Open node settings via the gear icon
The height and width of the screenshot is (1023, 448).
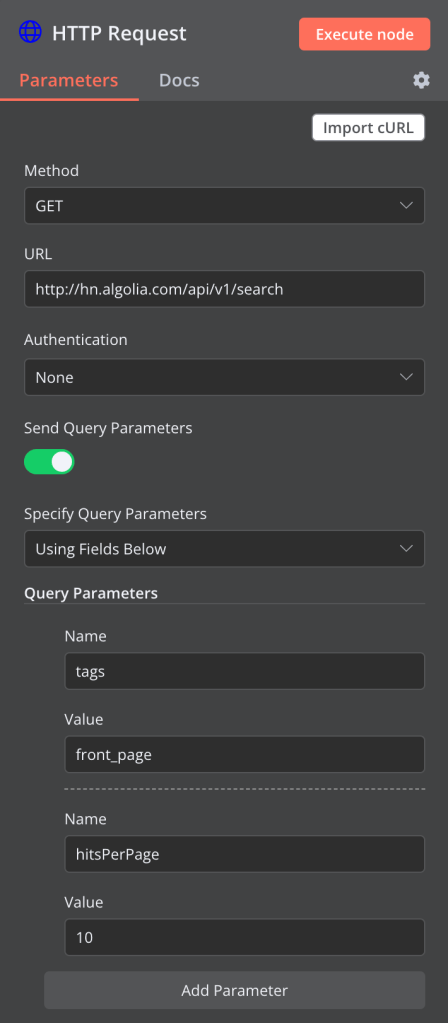click(421, 80)
